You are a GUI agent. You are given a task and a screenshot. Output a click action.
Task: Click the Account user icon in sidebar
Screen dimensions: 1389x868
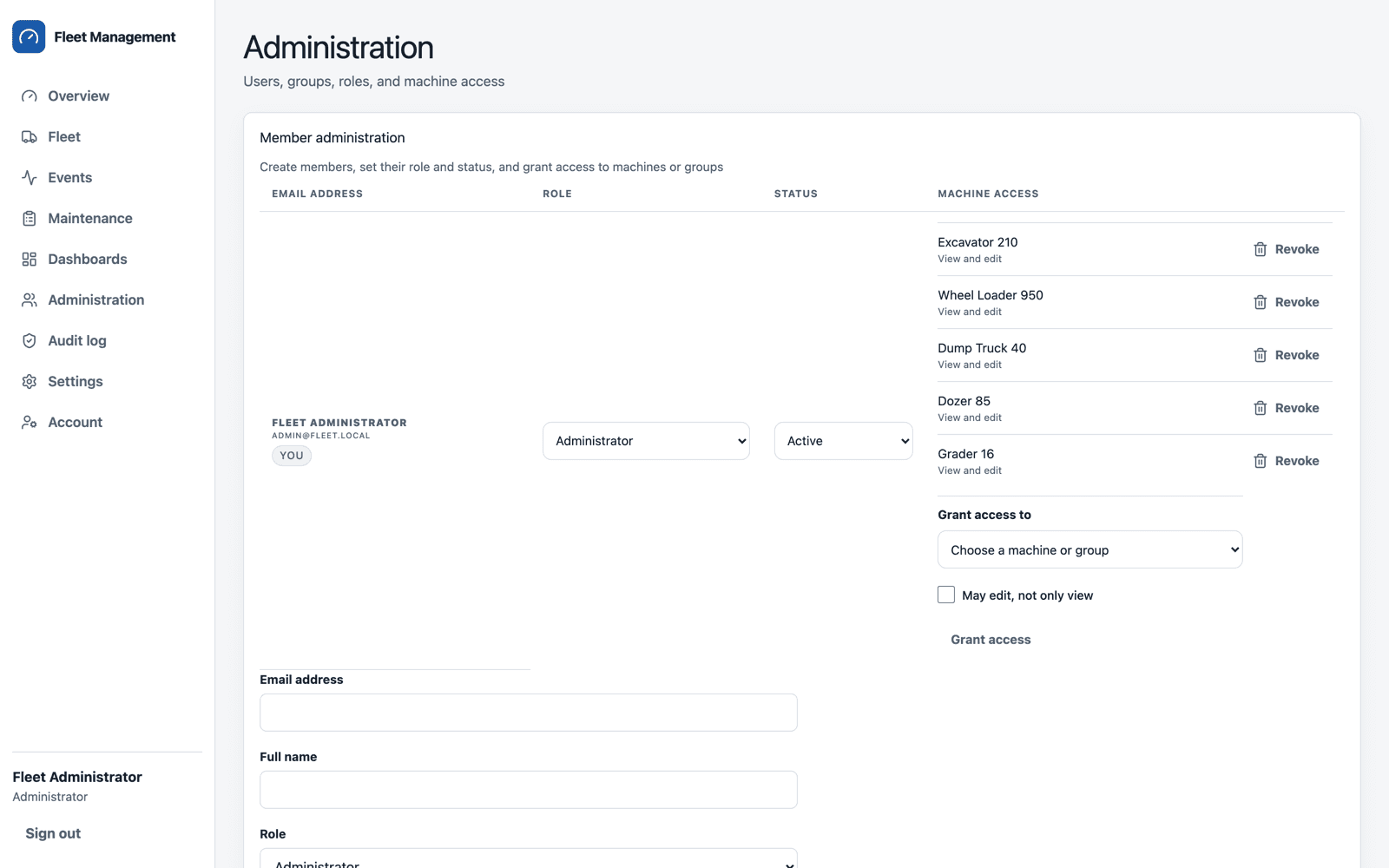(x=30, y=423)
